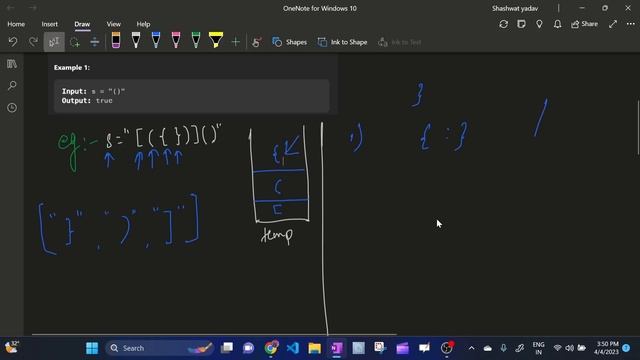Viewport: 640px width, 360px height.
Task: Show notebooks navigation pane
Action: pos(12,64)
